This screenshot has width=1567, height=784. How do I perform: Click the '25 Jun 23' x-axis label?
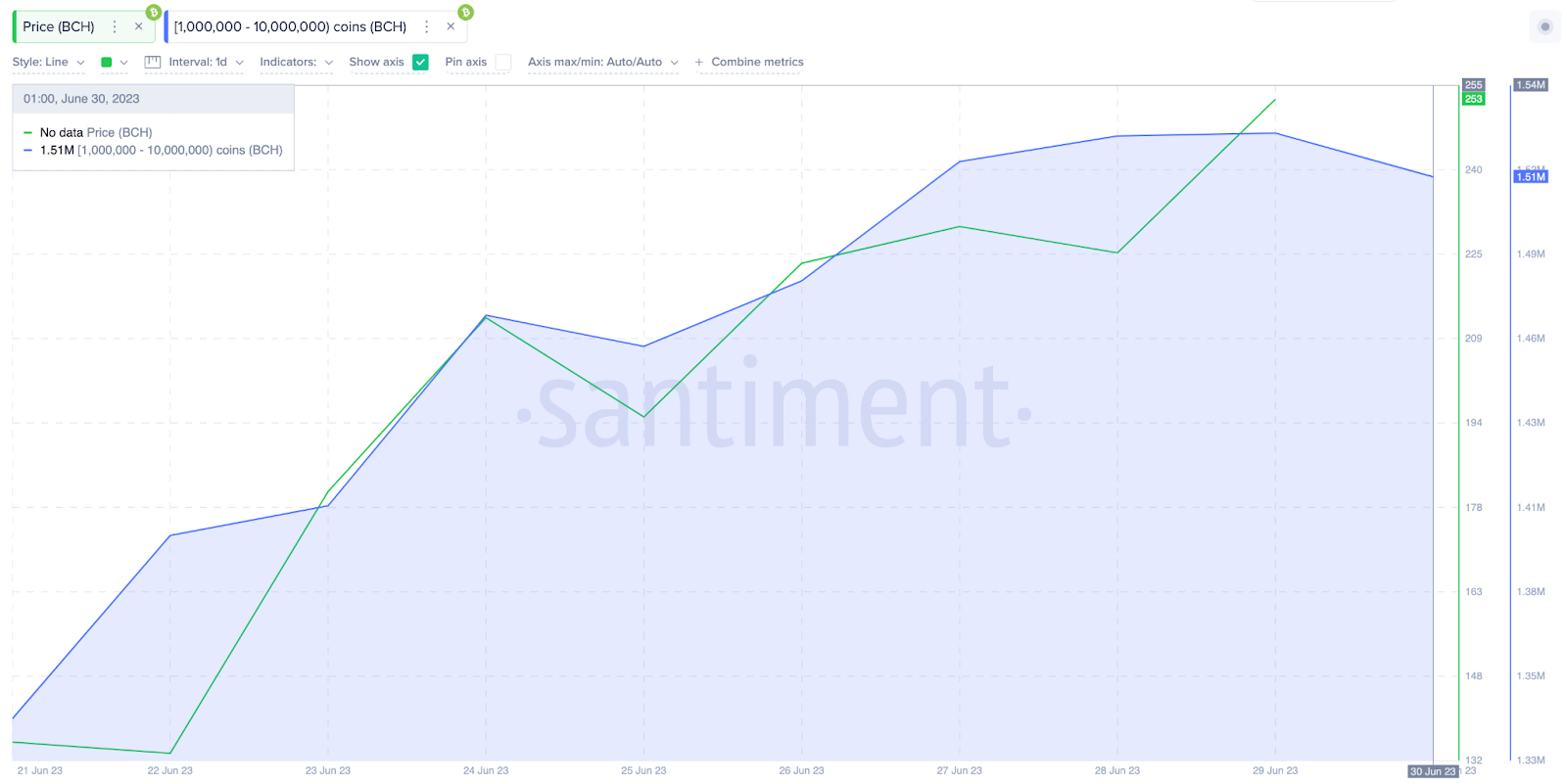(643, 770)
